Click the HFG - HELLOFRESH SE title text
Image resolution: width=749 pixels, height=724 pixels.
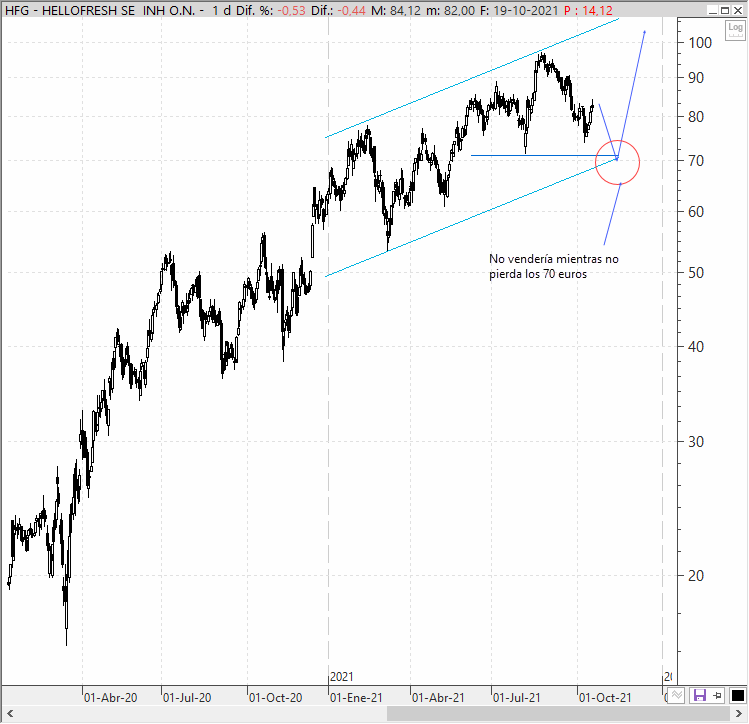click(x=70, y=10)
